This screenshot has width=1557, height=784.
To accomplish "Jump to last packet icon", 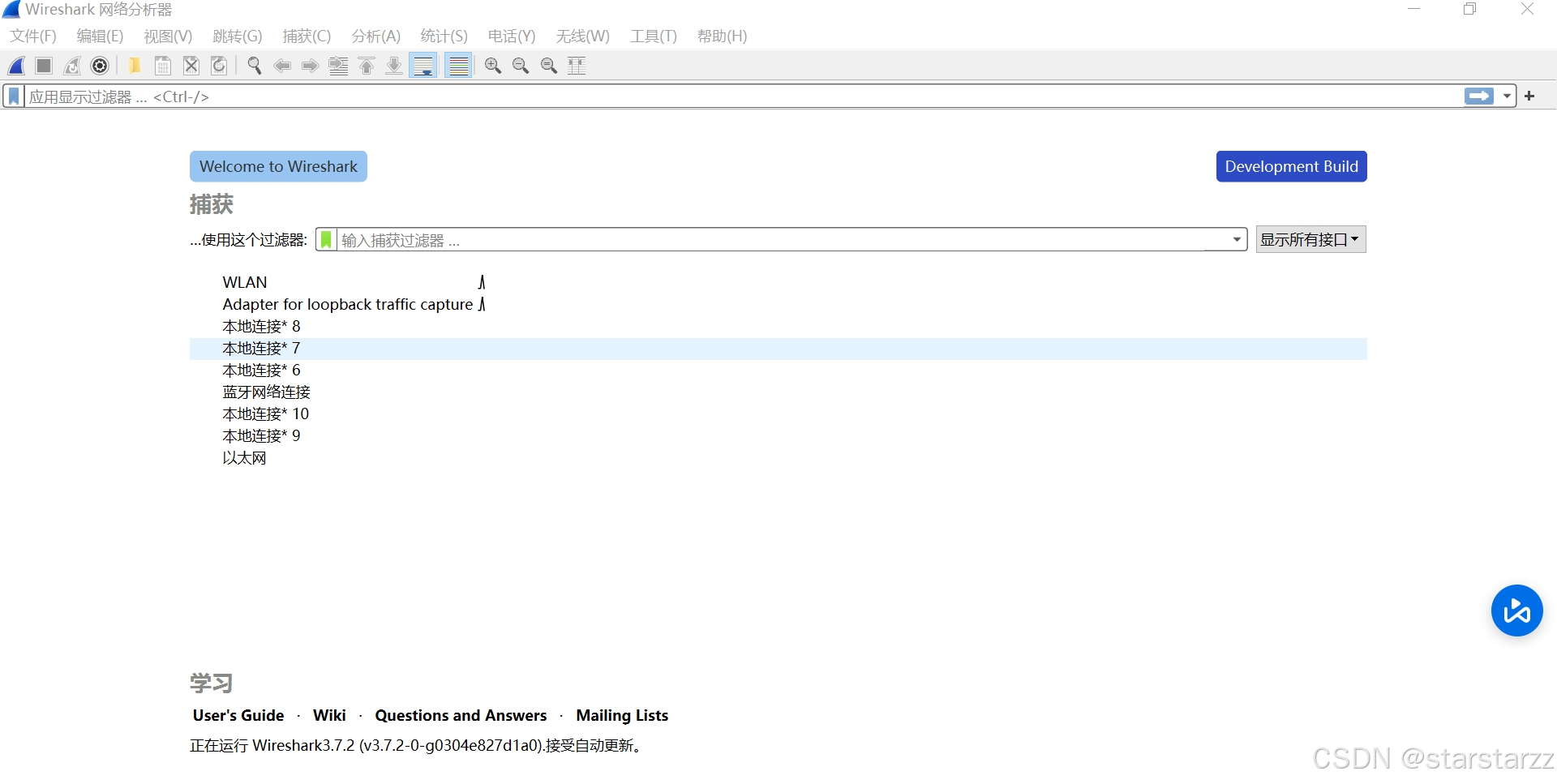I will tap(394, 66).
